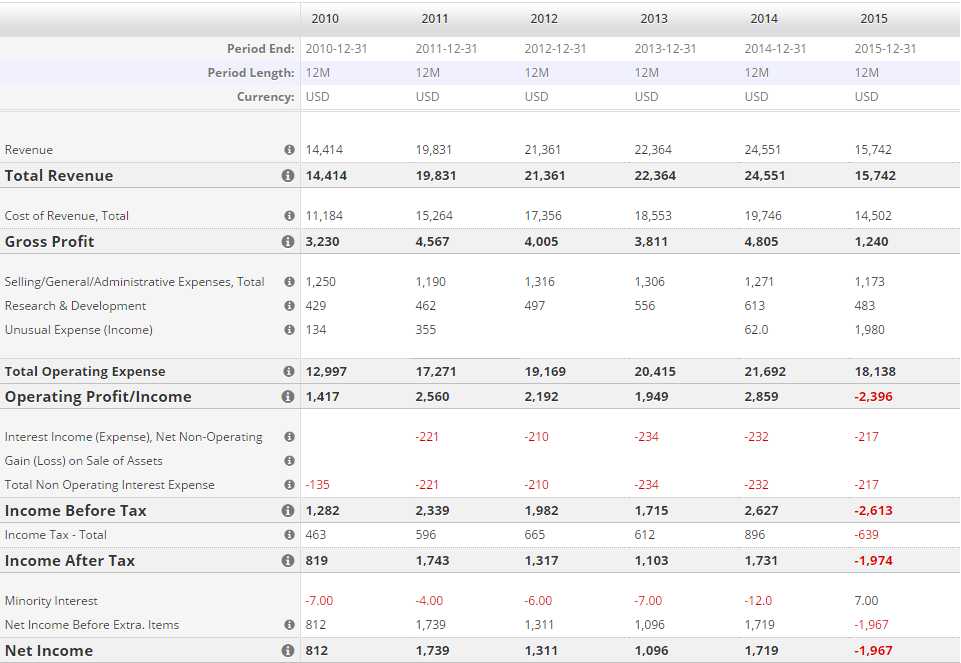This screenshot has width=961, height=663.
Task: Click the 2014 Net Income value 1,719
Action: (763, 651)
